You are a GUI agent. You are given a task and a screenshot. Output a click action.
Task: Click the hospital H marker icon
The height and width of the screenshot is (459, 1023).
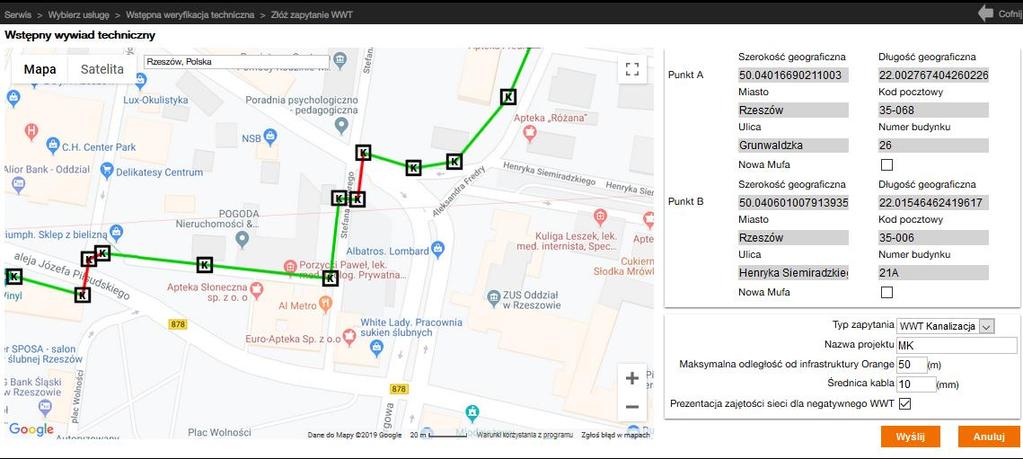31,132
